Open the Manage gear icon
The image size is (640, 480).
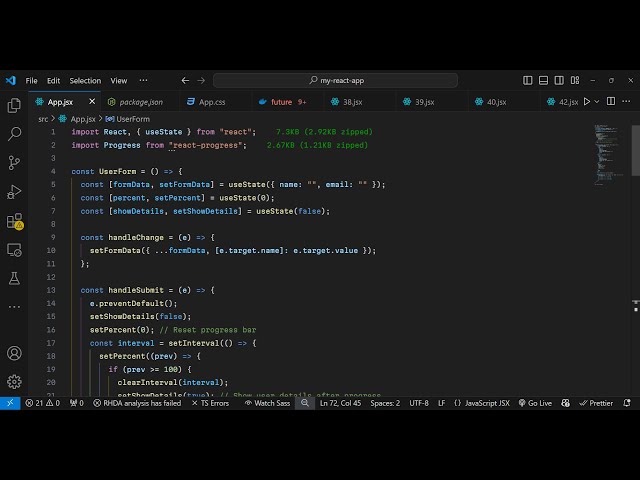tap(14, 381)
